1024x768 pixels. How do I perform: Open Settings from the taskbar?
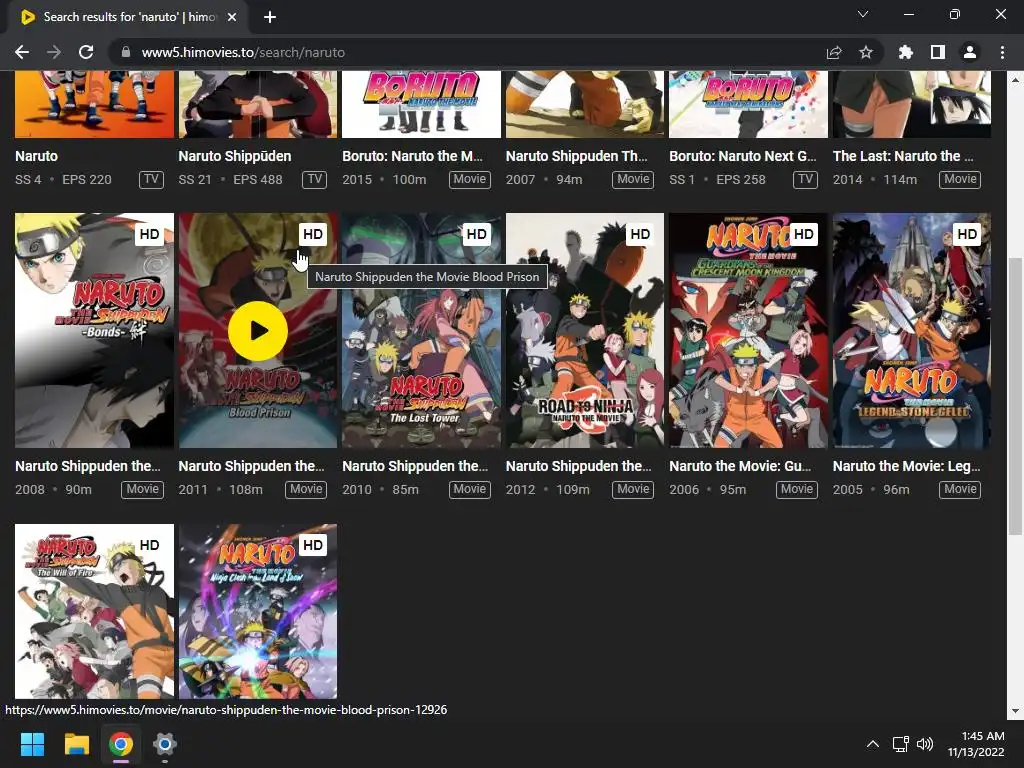165,744
